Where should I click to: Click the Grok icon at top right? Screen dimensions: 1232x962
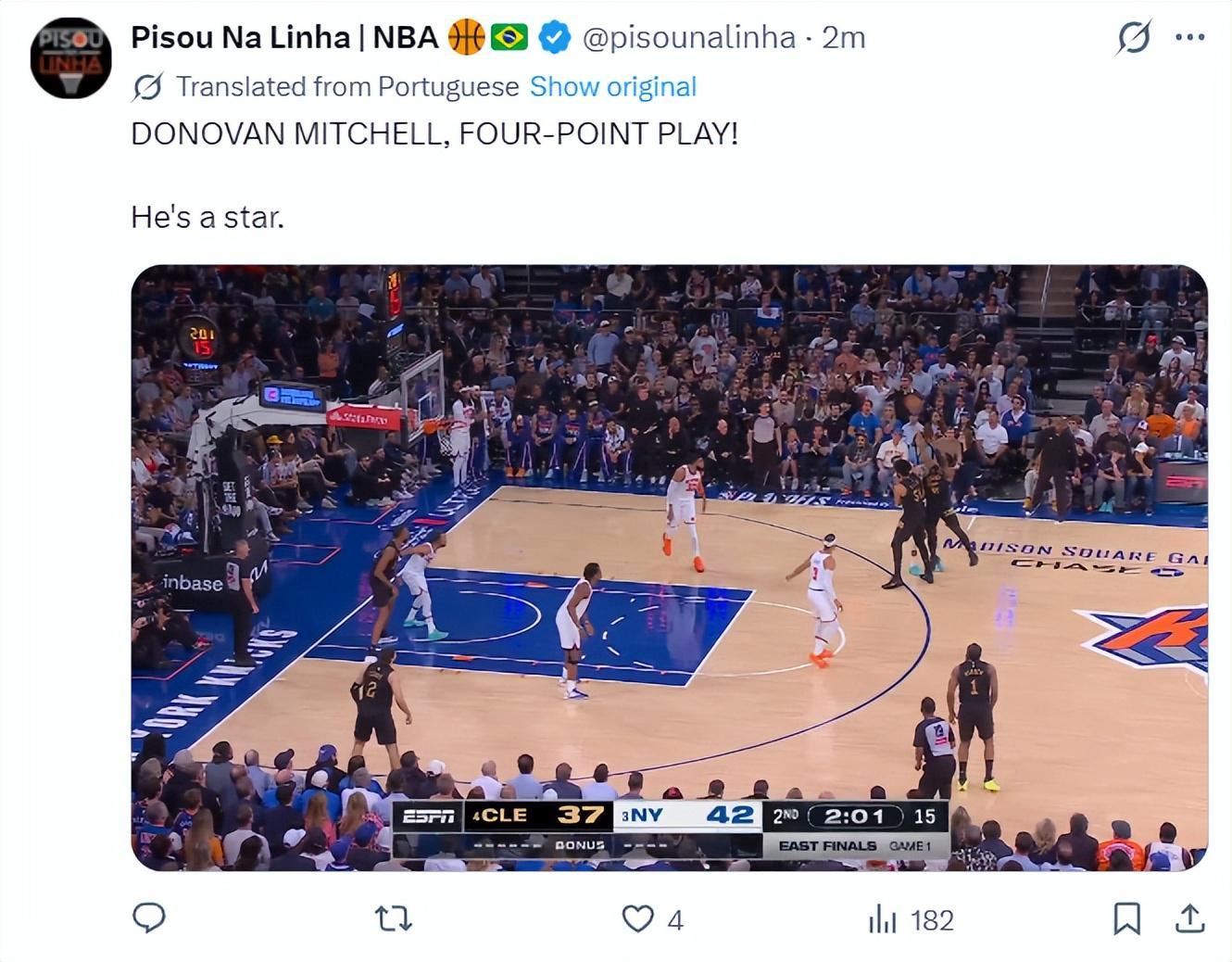(1134, 38)
